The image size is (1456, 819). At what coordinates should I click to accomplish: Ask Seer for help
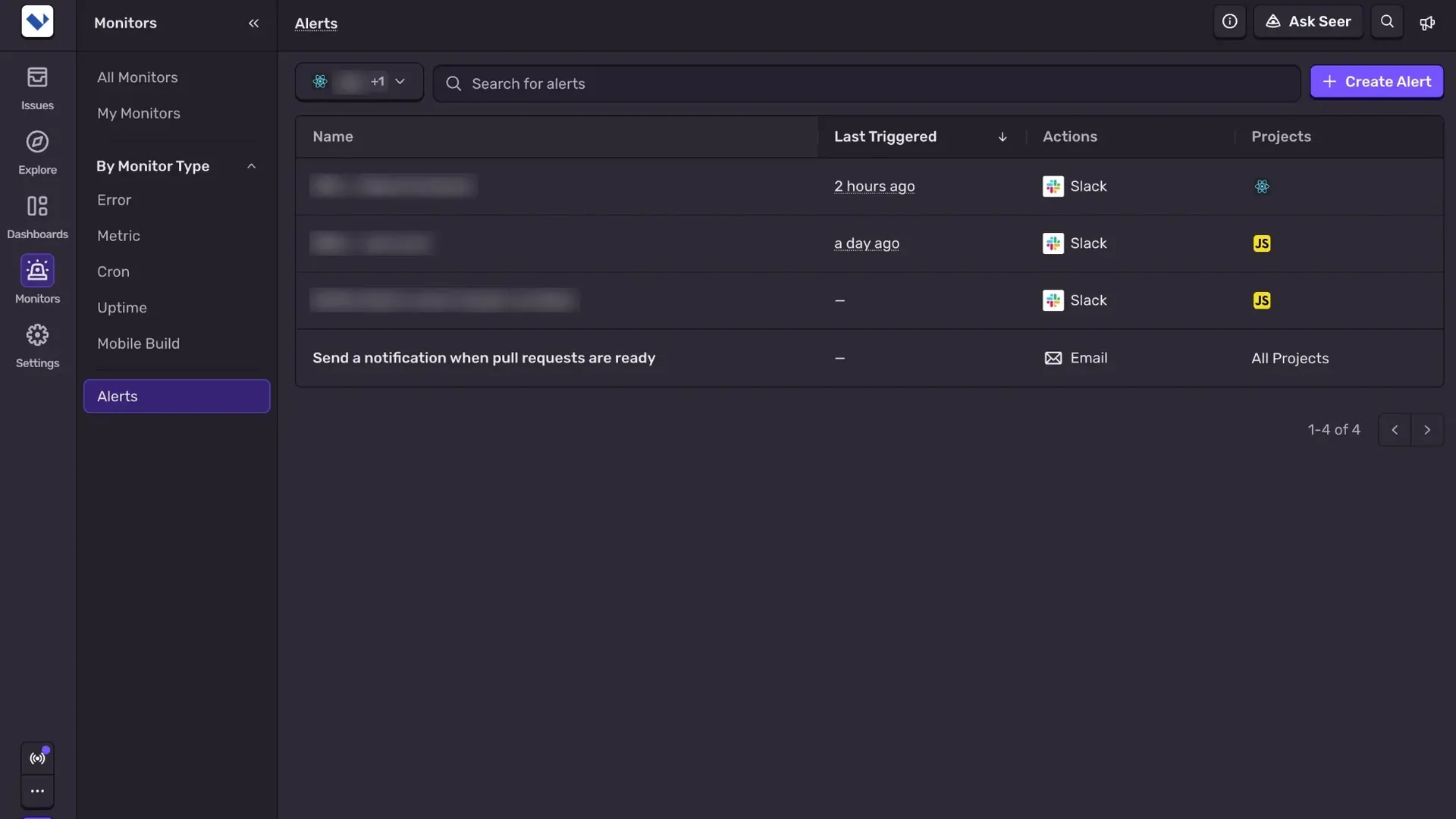point(1308,21)
